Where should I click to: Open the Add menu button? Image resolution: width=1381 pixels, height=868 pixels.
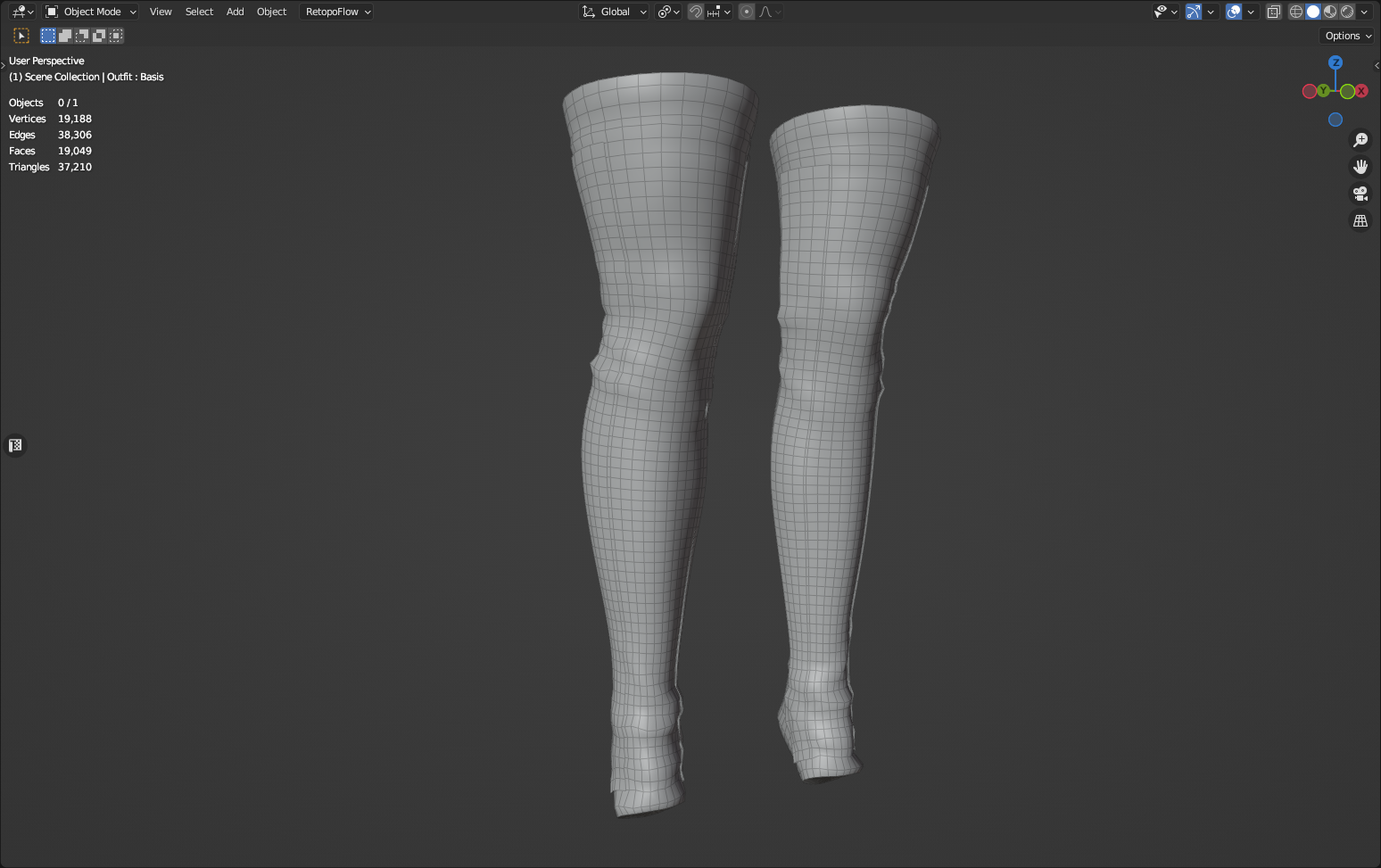point(235,12)
